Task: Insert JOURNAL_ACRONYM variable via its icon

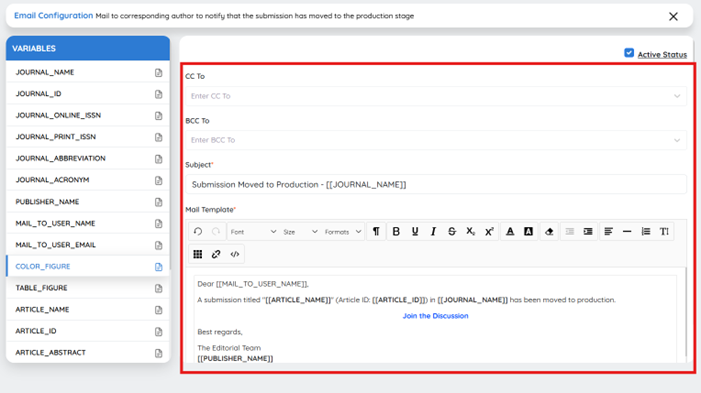Action: pyautogui.click(x=158, y=180)
